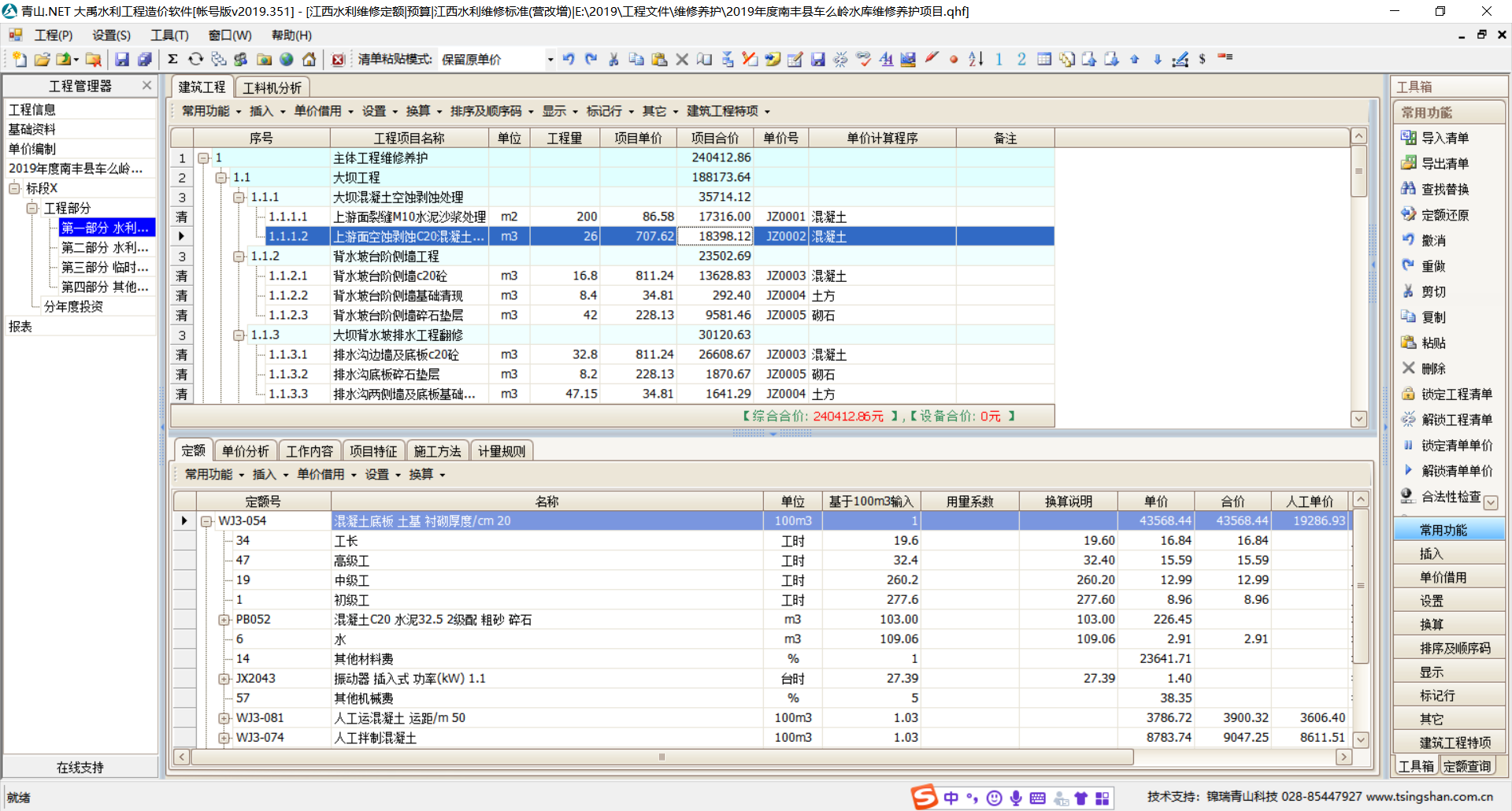Viewport: 1512px width, 811px height.
Task: Open the 工具(T) menu
Action: pos(169,35)
